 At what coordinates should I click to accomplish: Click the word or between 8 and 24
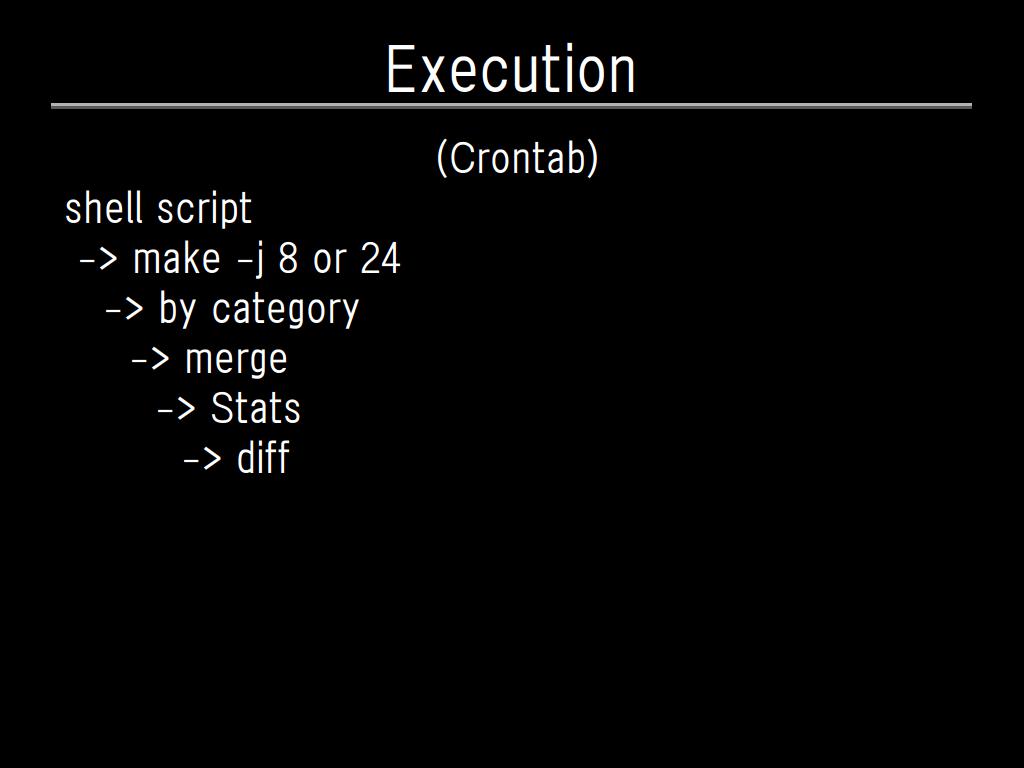329,260
